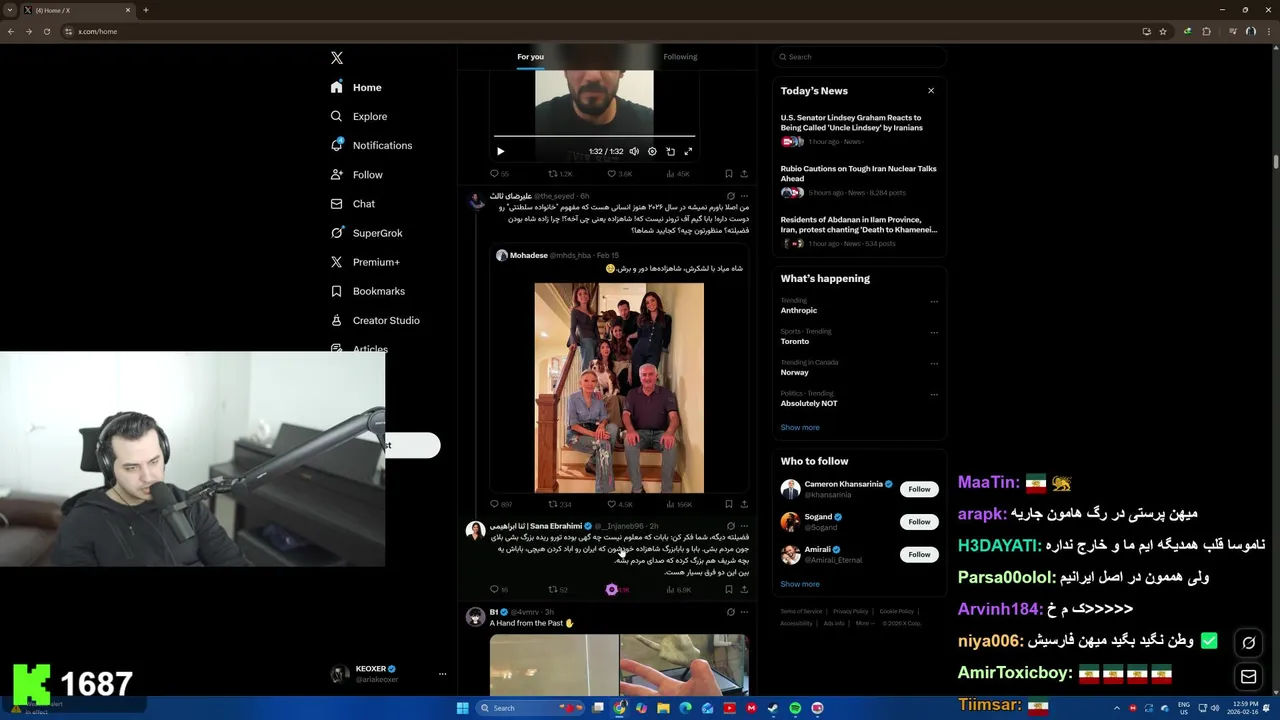Open more options on Sana Ebrahimi's post
Image resolution: width=1280 pixels, height=720 pixels.
(x=743, y=526)
